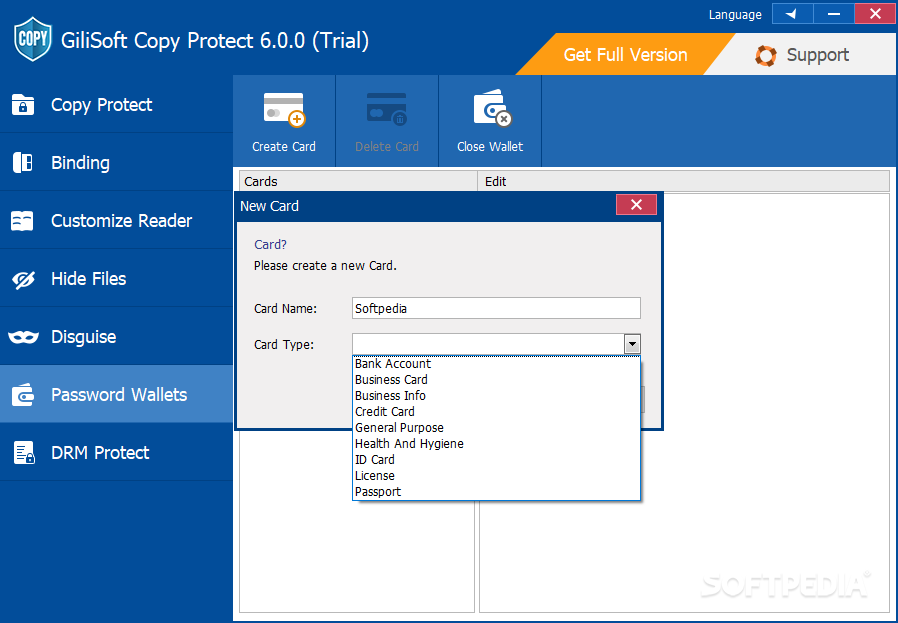This screenshot has height=623, width=898.
Task: Minimize the GiliSoft window
Action: [833, 14]
